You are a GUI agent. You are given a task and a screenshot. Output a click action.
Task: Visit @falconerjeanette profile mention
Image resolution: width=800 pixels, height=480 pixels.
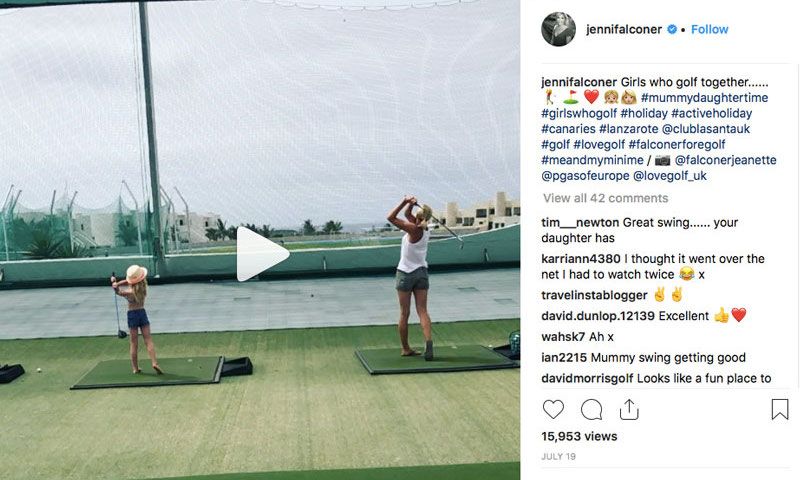tap(726, 160)
